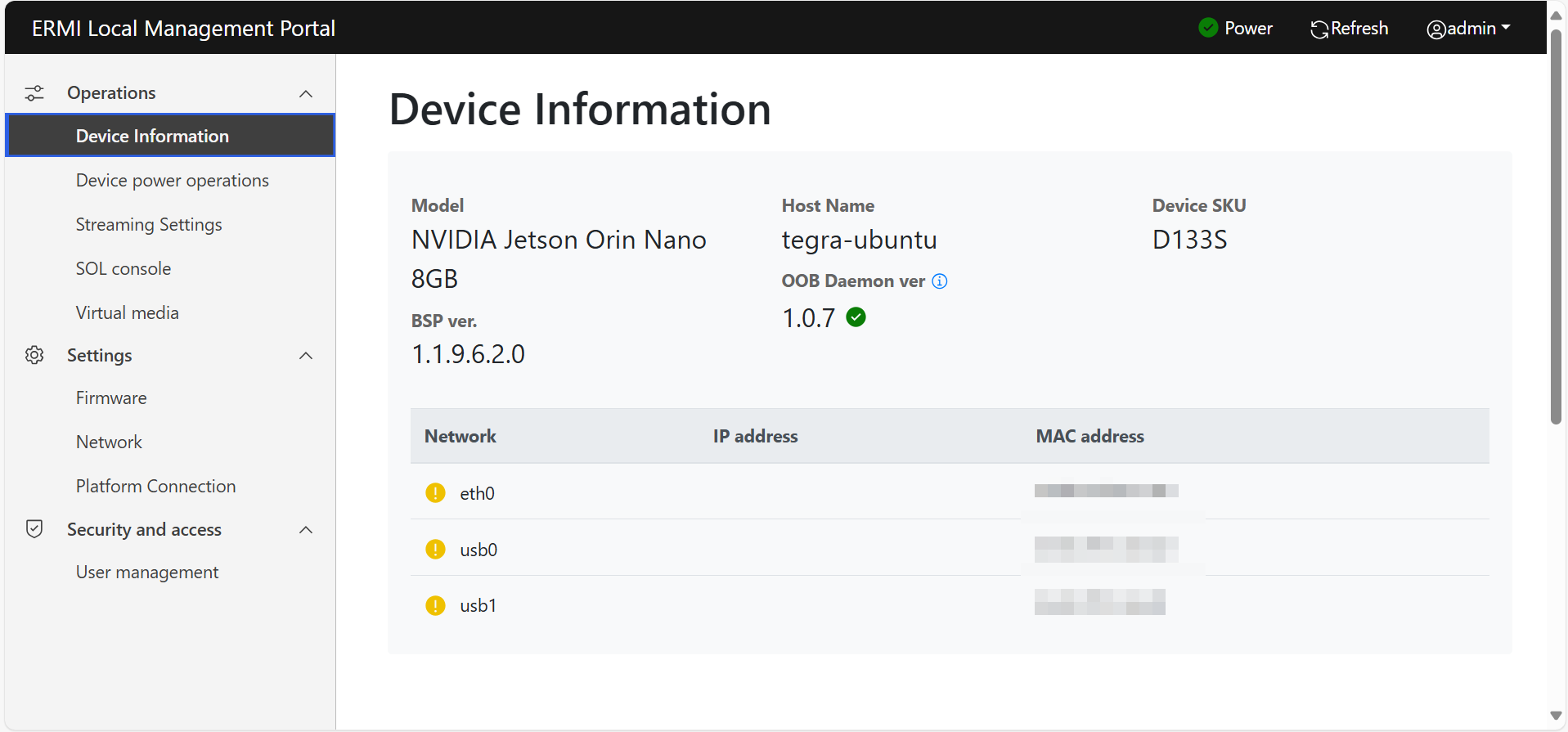The image size is (1568, 732).
Task: Open the ERMI Local Management Portal title link
Action: pyautogui.click(x=183, y=29)
